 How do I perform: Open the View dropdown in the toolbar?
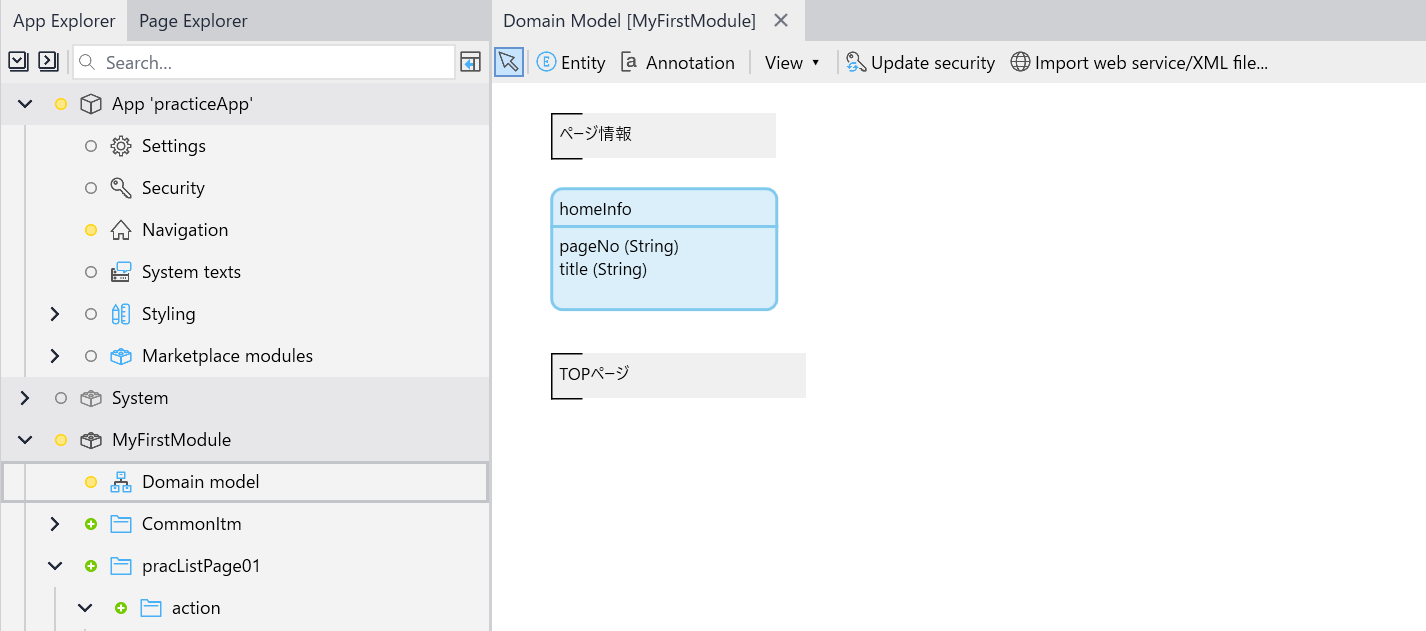[791, 62]
